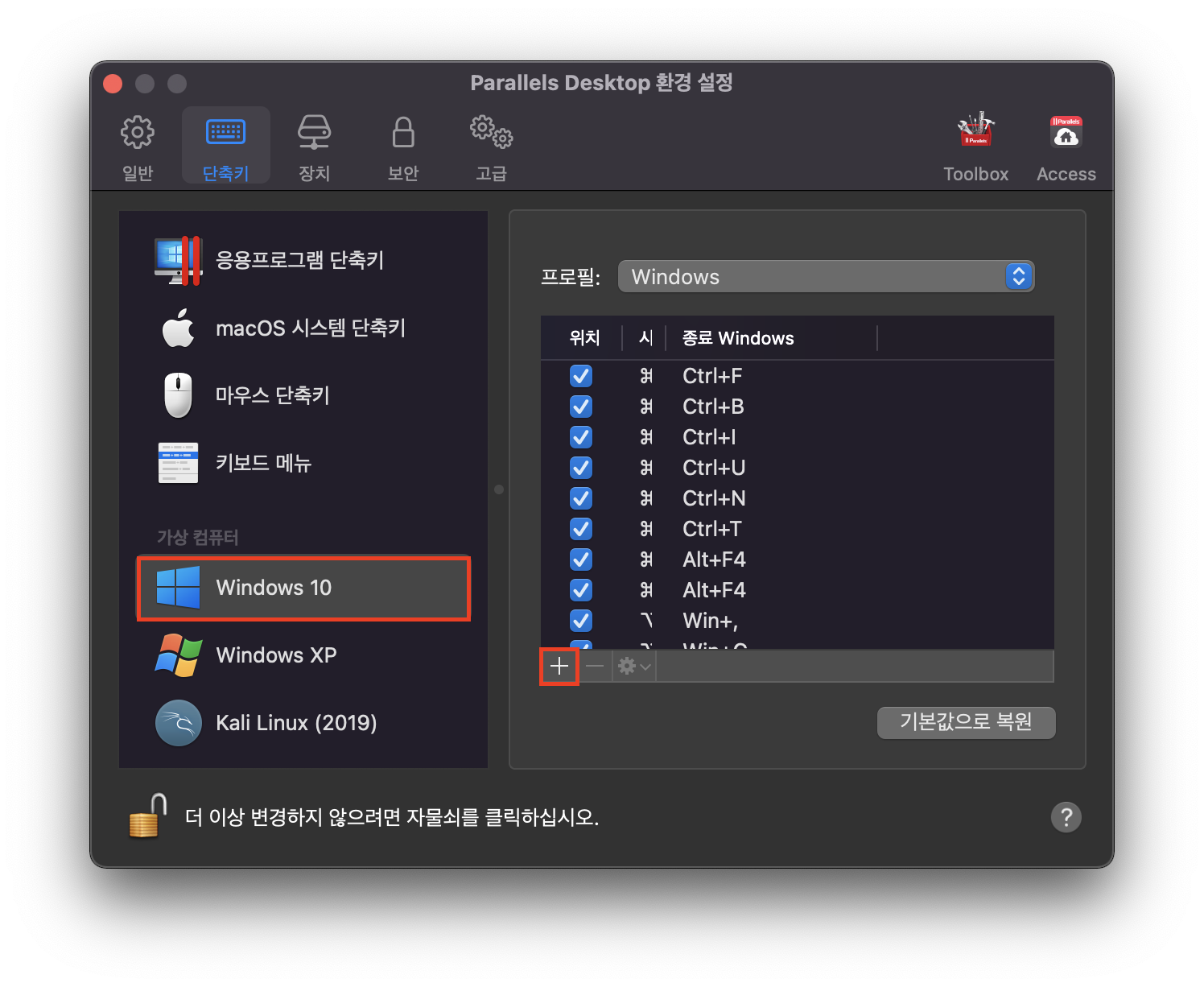Image resolution: width=1204 pixels, height=987 pixels.
Task: Uncheck the Ctrl+B shortcut checkbox
Action: (x=581, y=407)
